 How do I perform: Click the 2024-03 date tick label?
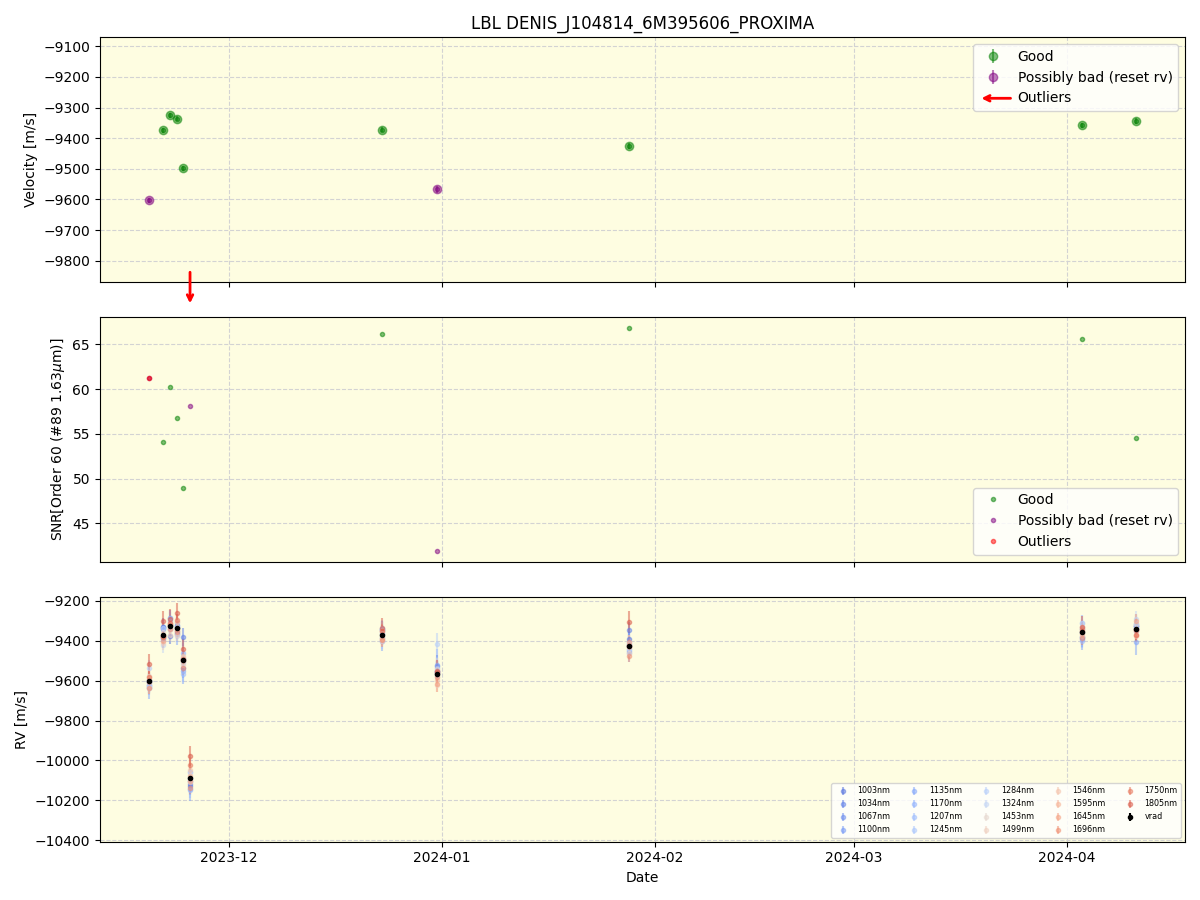[854, 856]
